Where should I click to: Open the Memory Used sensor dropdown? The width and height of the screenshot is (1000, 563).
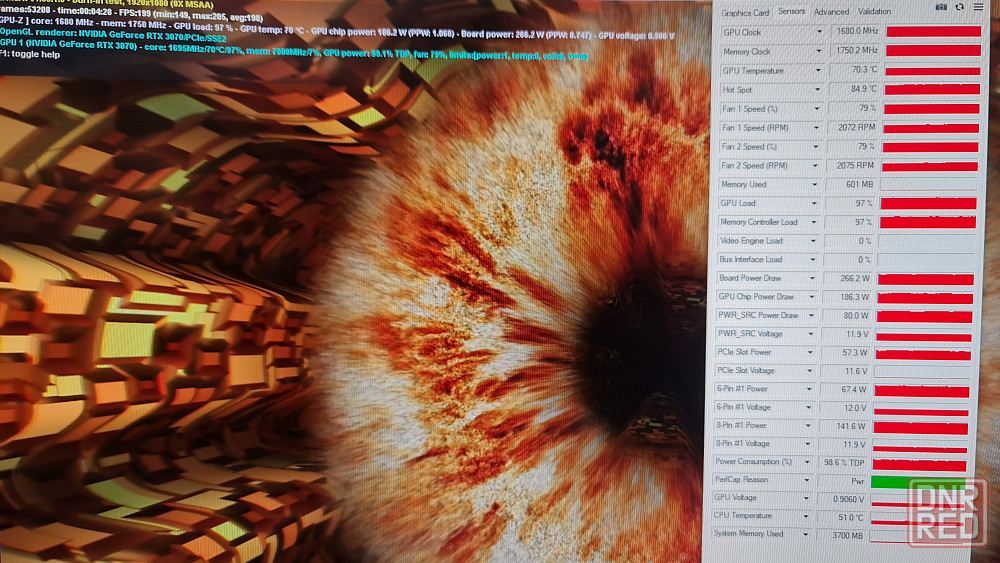click(x=814, y=184)
